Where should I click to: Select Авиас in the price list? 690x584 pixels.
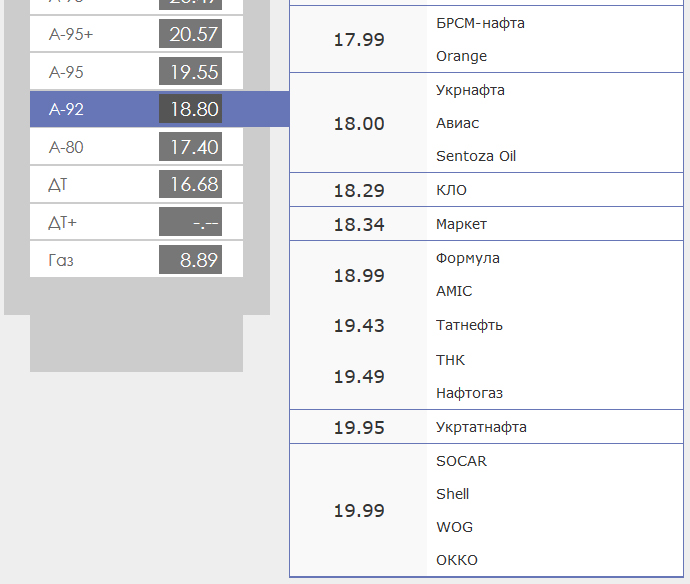coord(457,123)
